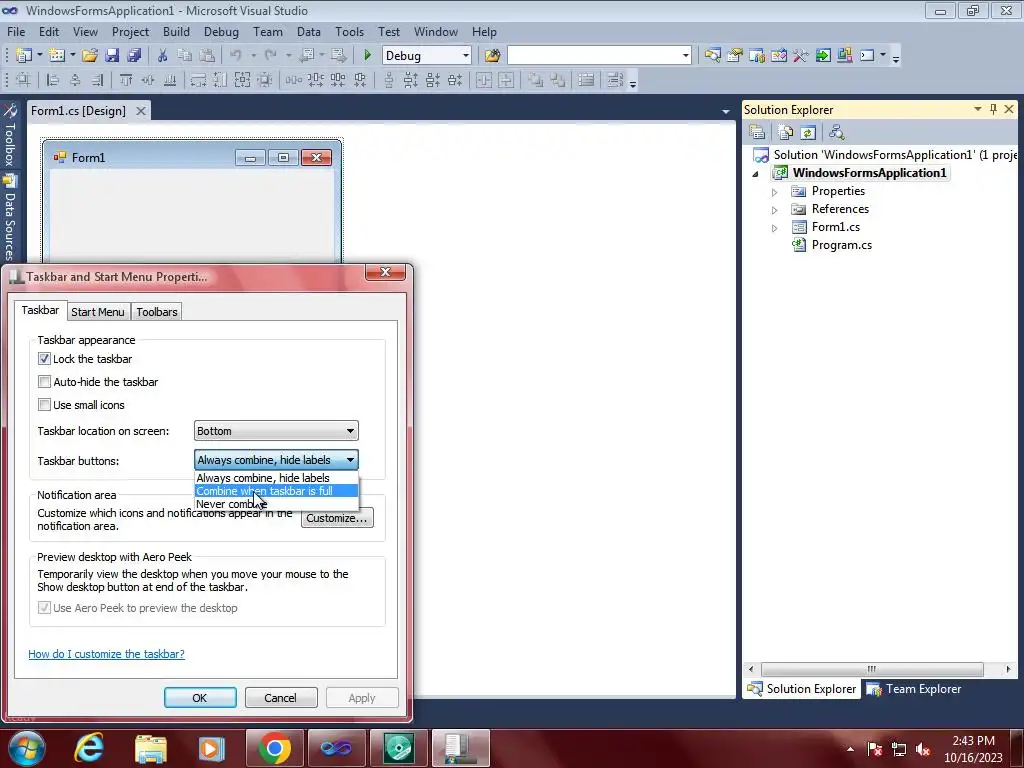
Task: Click the Align to Grid layout icon
Action: (x=24, y=80)
